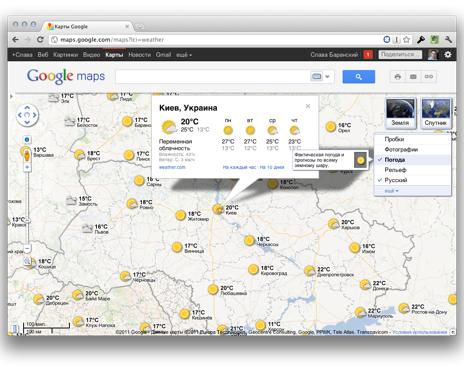464x371 pixels.
Task: Expand the left side panel arrow
Action: click(11, 97)
